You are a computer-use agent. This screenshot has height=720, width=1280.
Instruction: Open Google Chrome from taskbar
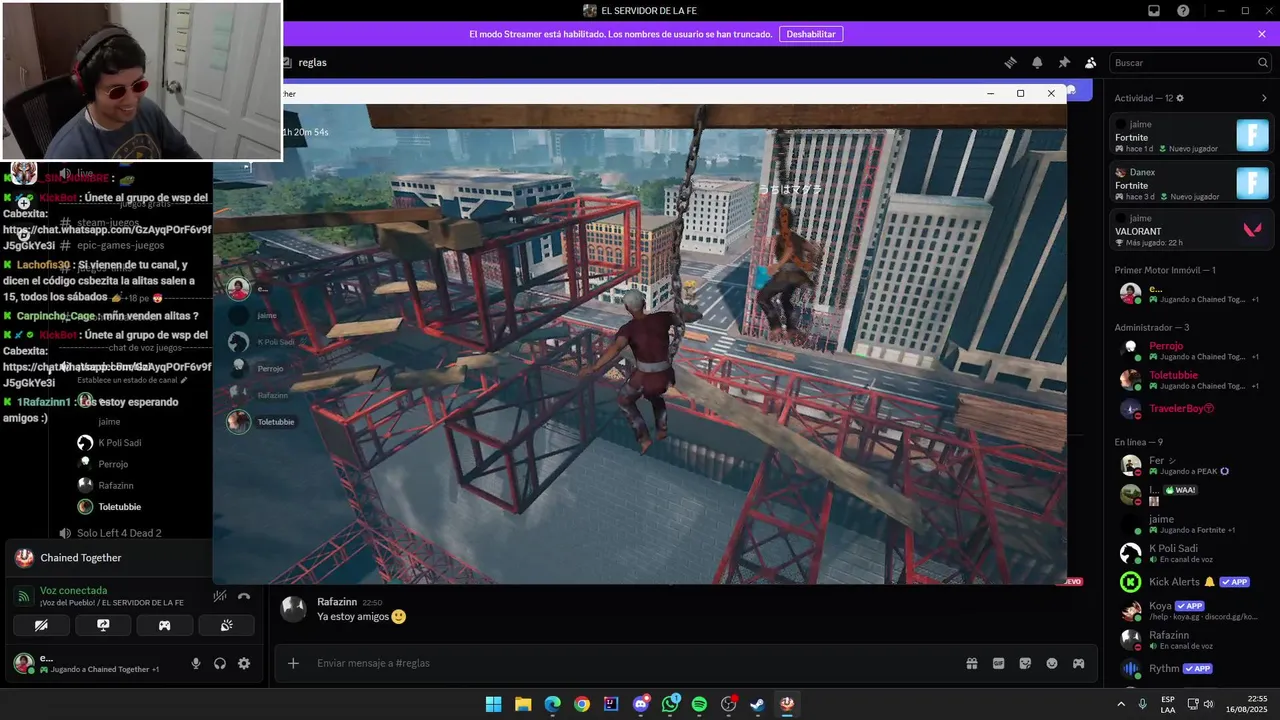click(x=582, y=704)
